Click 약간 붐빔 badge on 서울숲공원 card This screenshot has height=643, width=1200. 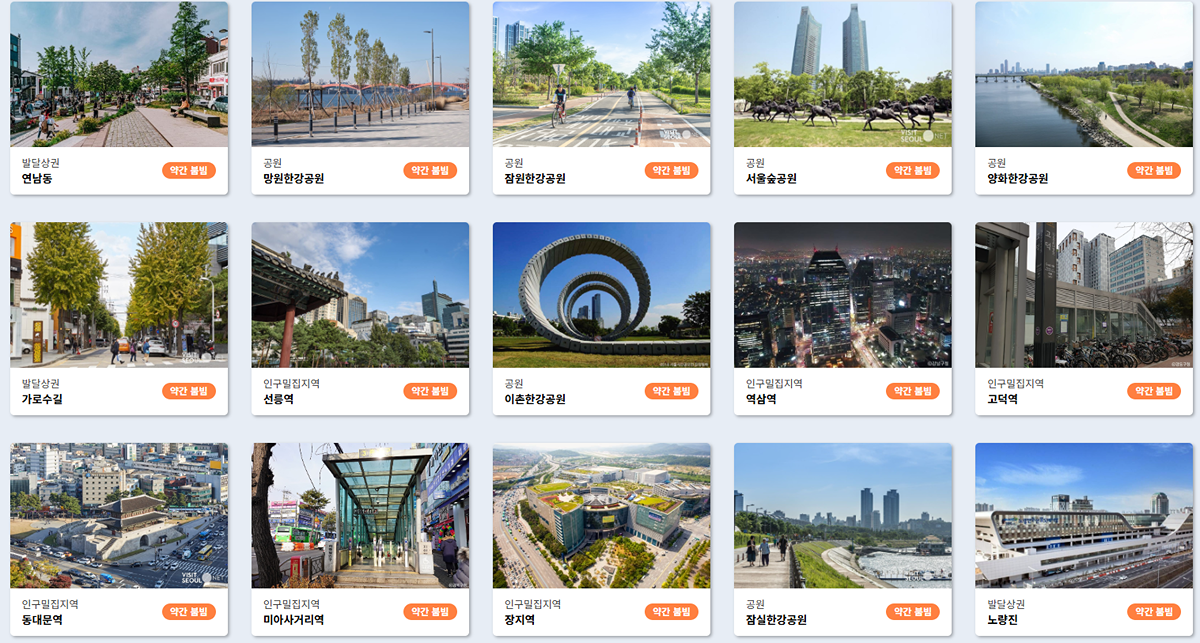(913, 170)
